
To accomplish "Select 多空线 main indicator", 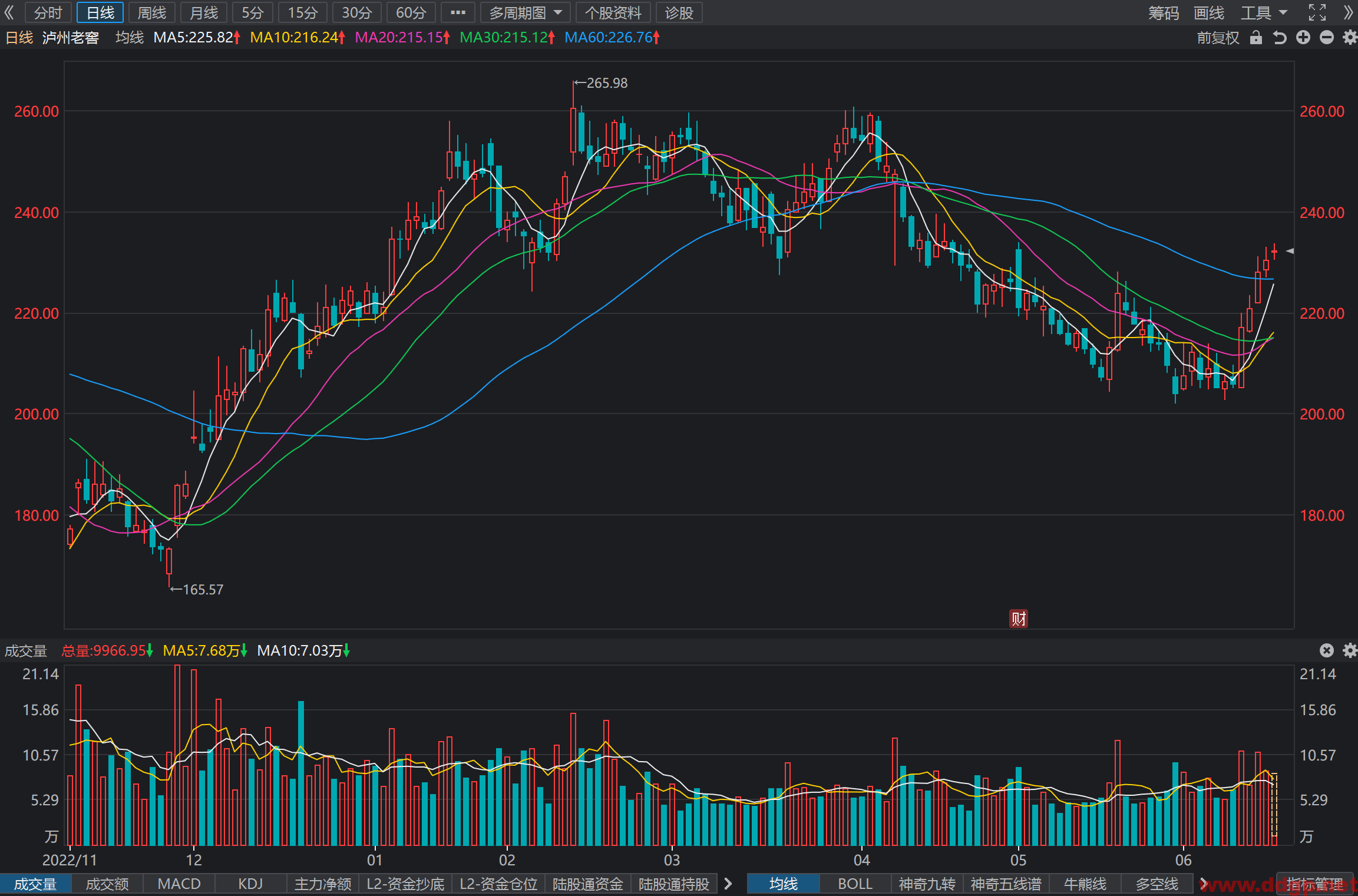I will click(1157, 884).
